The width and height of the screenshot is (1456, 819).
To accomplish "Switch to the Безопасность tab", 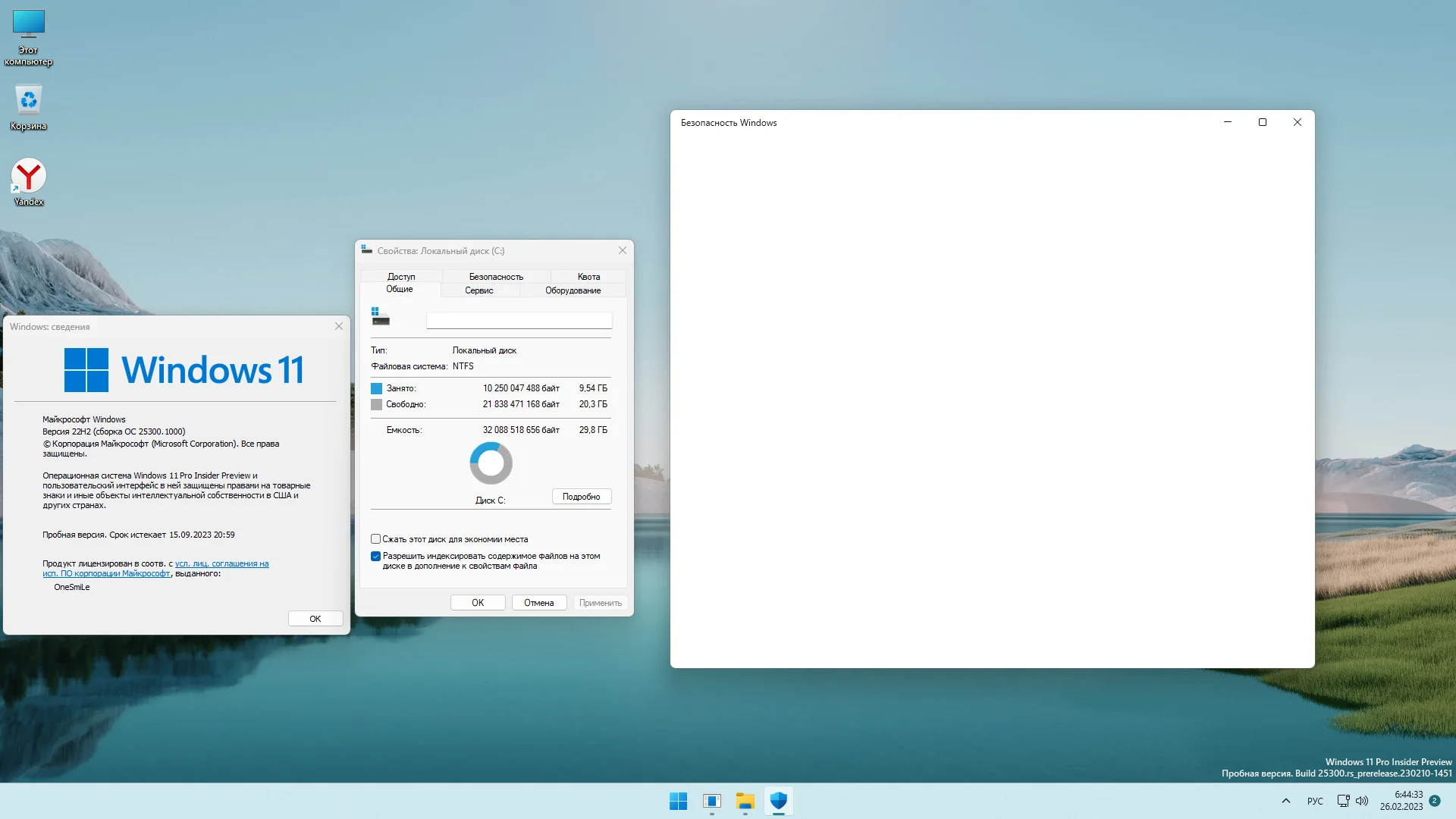I will [496, 277].
